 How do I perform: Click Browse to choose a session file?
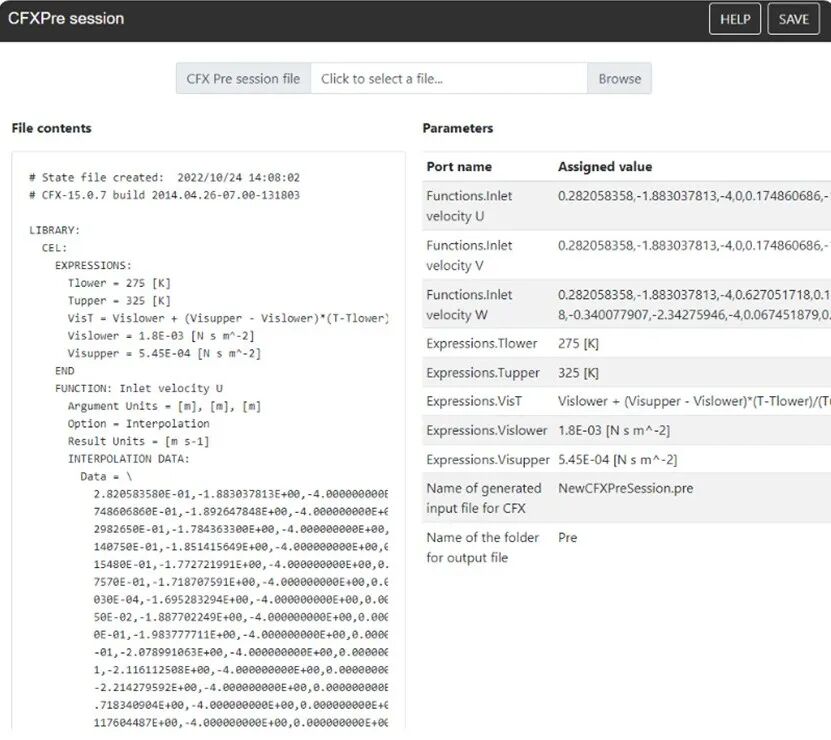[620, 78]
